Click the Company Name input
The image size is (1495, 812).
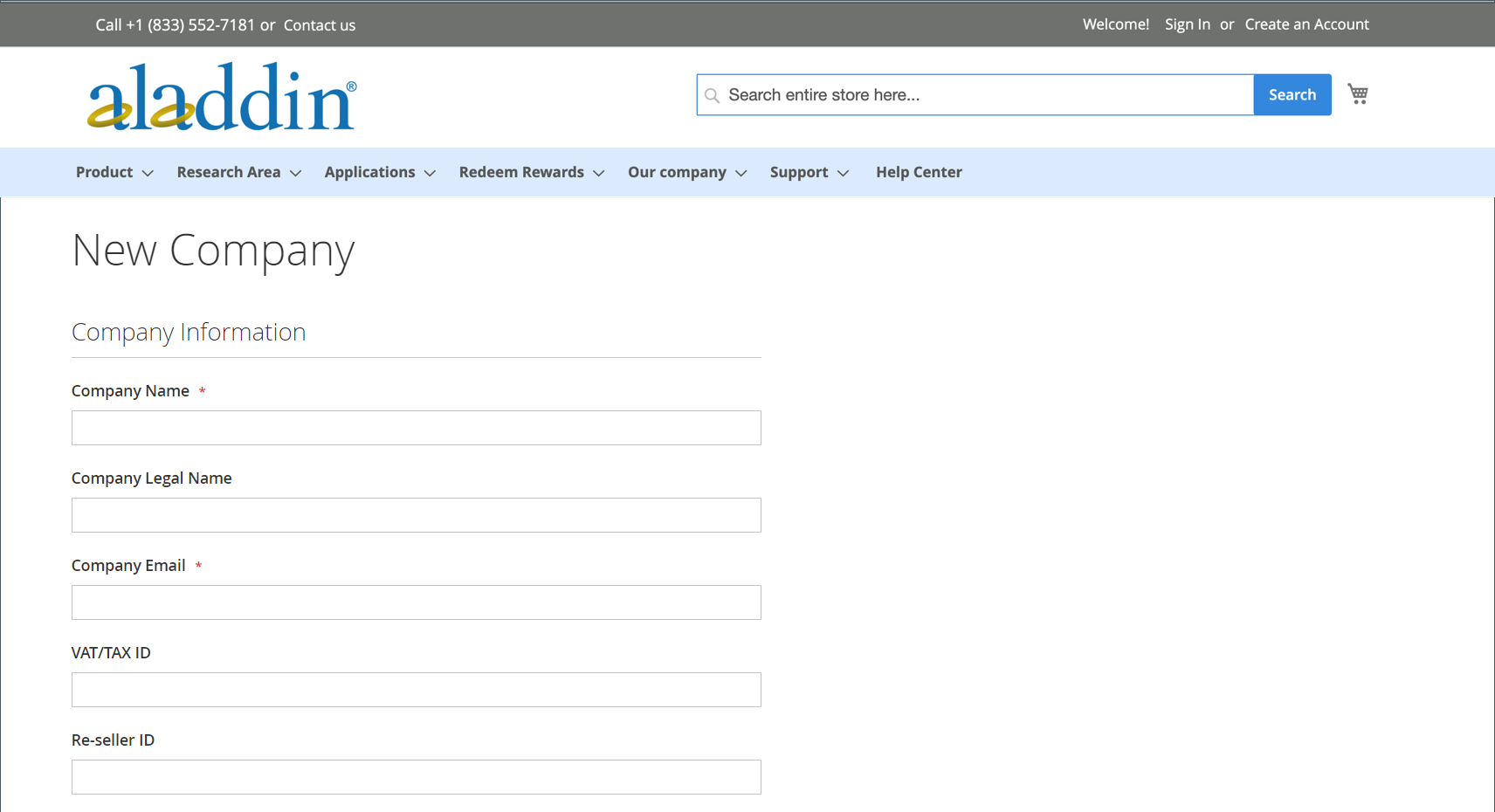417,428
